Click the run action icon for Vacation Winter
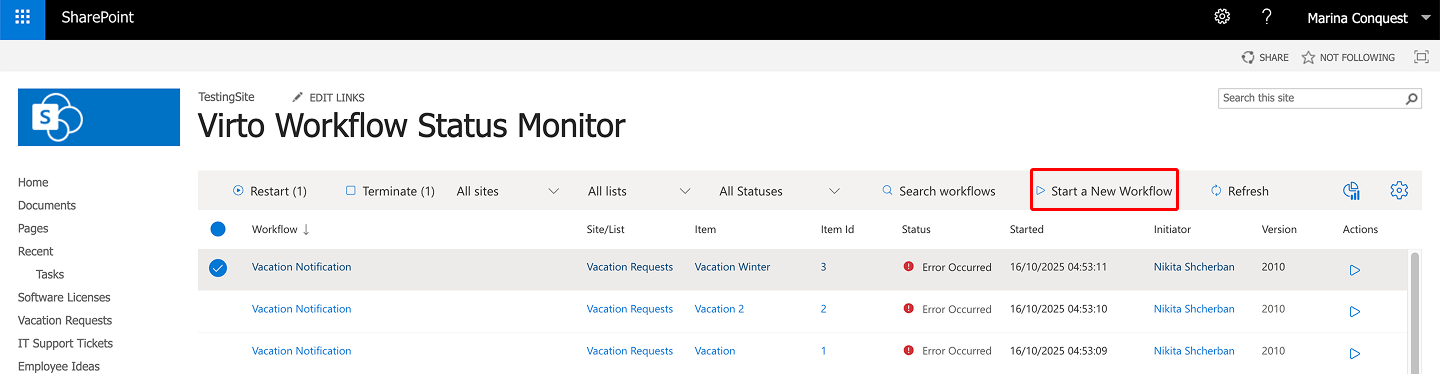 point(1355,270)
